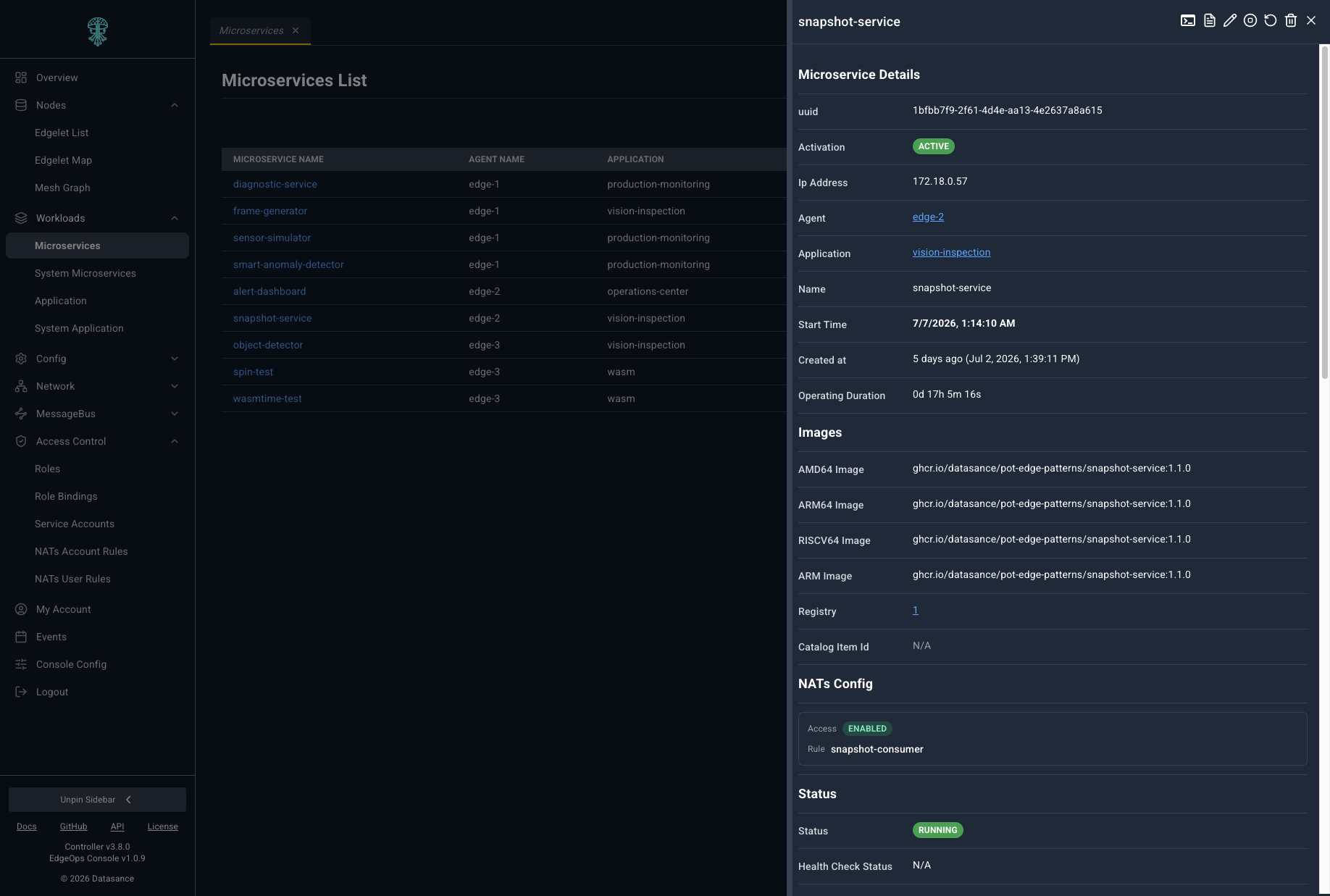This screenshot has height=896, width=1330.
Task: Stop the microservice with the circle-stop icon
Action: click(1250, 21)
